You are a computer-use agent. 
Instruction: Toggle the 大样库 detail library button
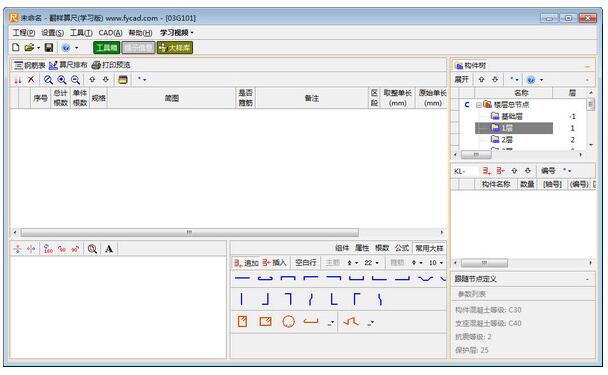click(x=174, y=48)
